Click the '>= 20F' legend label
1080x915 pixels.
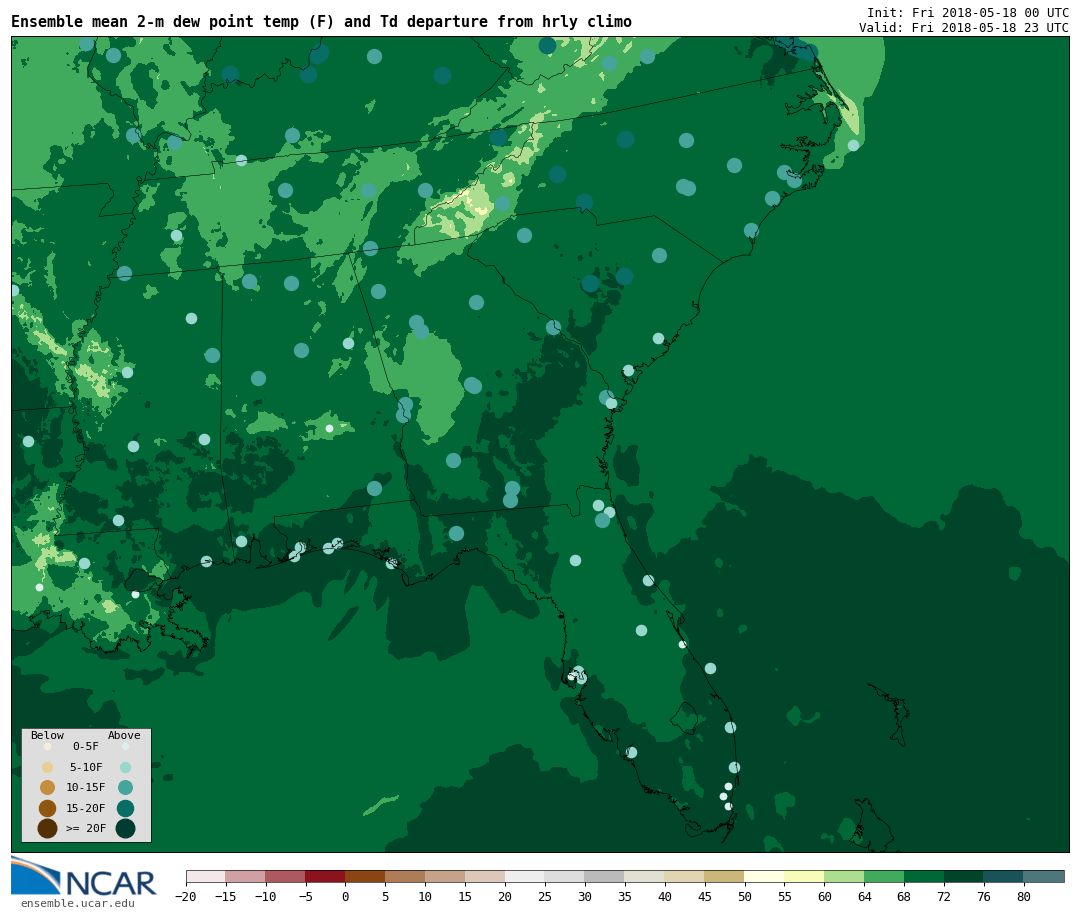(86, 828)
